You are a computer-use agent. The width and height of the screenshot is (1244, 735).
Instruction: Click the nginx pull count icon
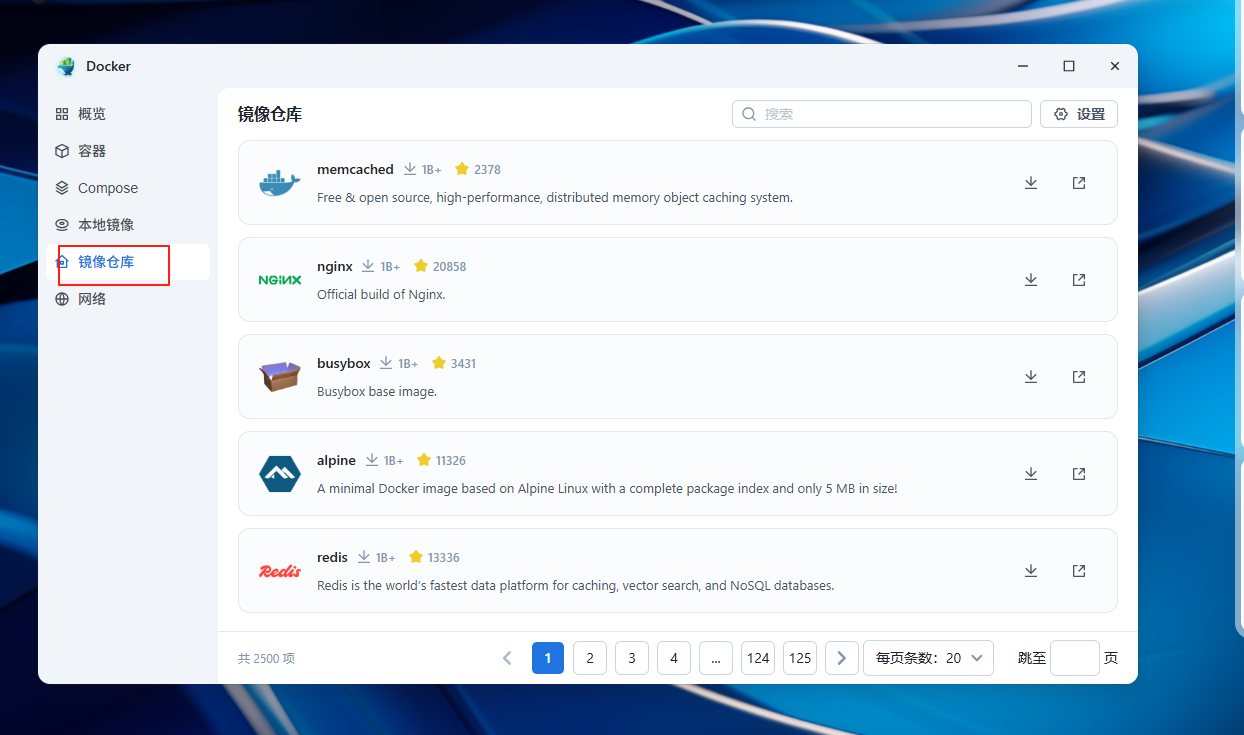[x=368, y=266]
